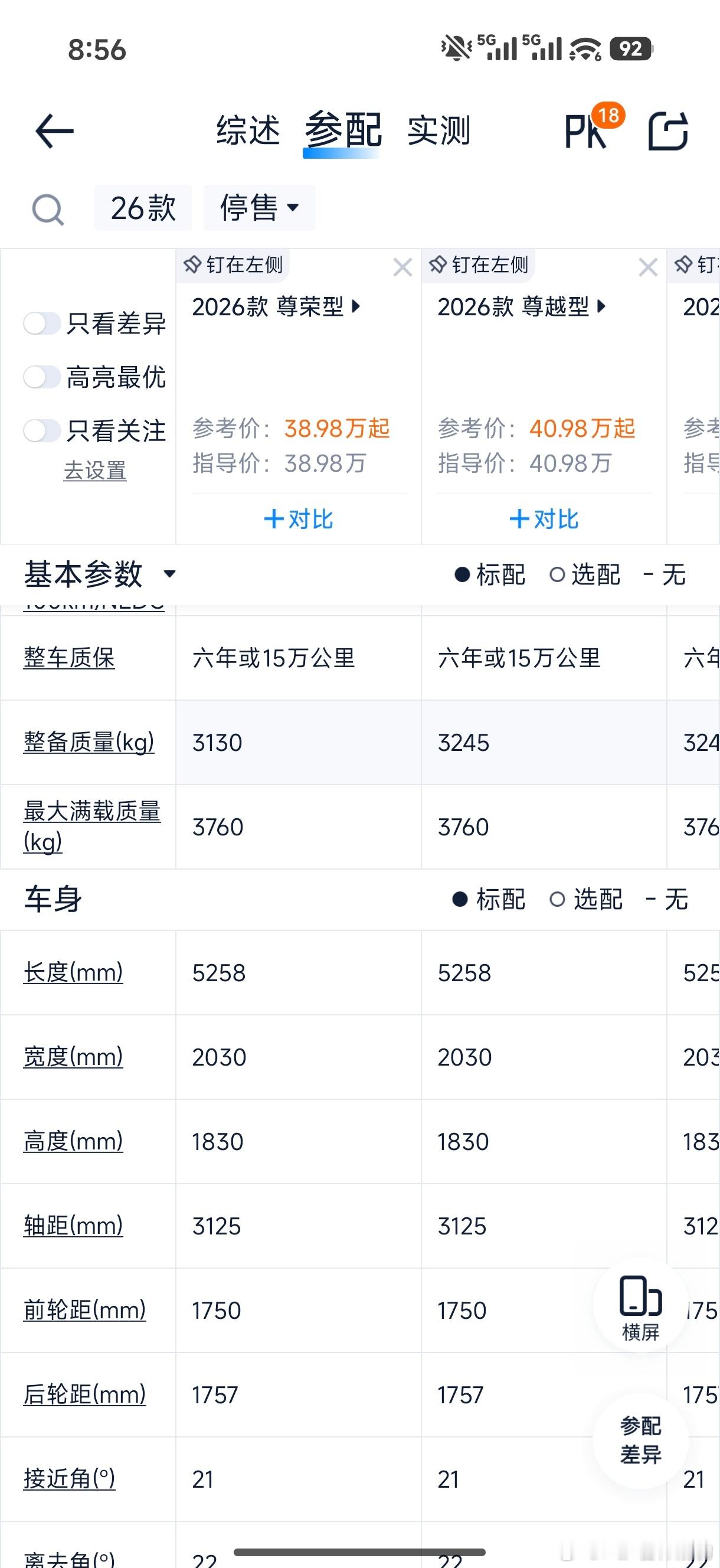
Task: Switch to the 综述 tab
Action: pyautogui.click(x=248, y=131)
